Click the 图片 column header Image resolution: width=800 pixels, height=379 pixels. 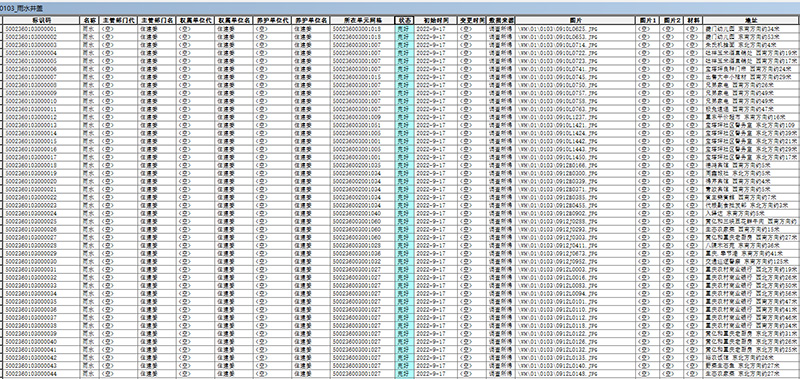coord(576,20)
